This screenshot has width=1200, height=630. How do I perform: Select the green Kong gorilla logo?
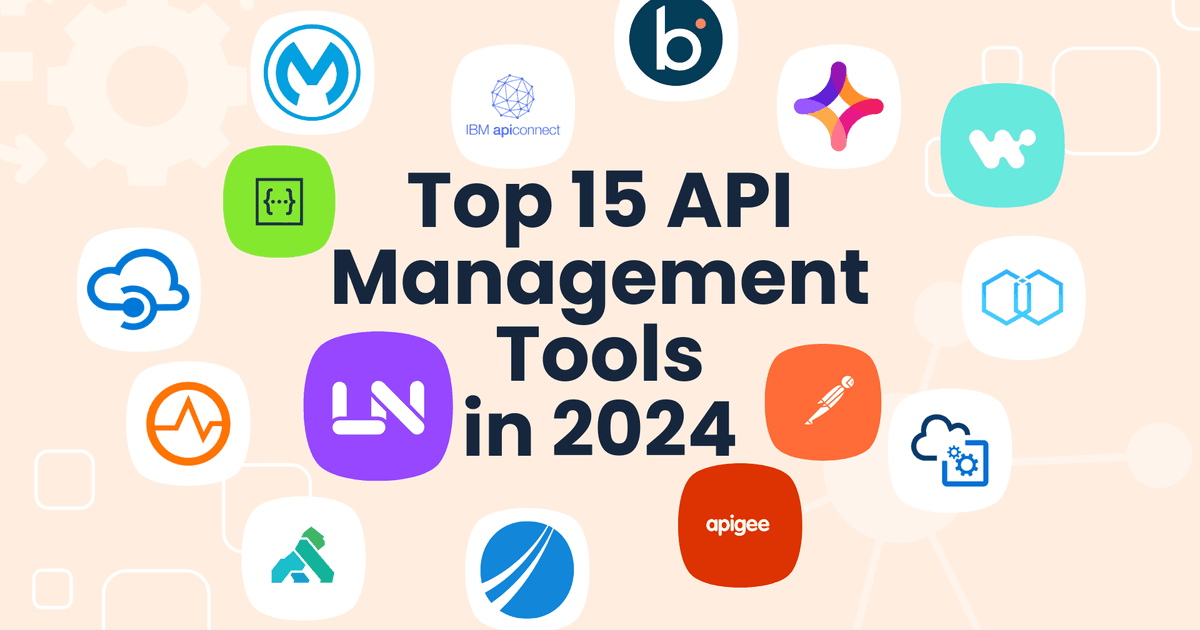pyautogui.click(x=301, y=557)
